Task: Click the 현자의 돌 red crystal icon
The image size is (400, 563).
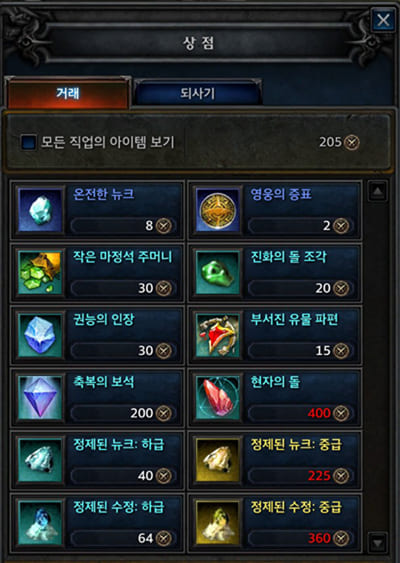Action: [218, 398]
